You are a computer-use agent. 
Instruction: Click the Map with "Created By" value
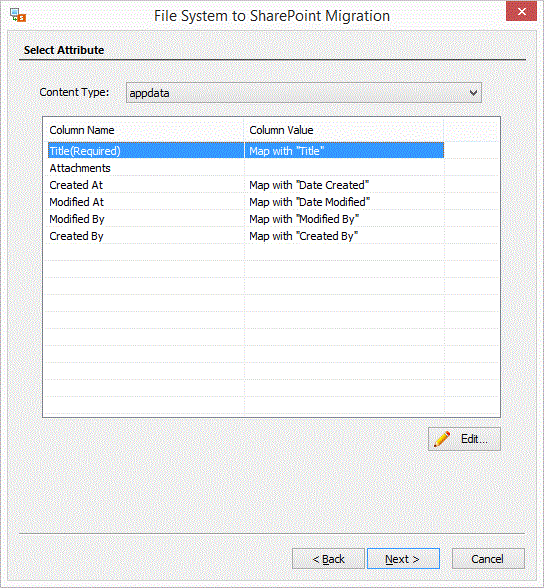click(304, 236)
